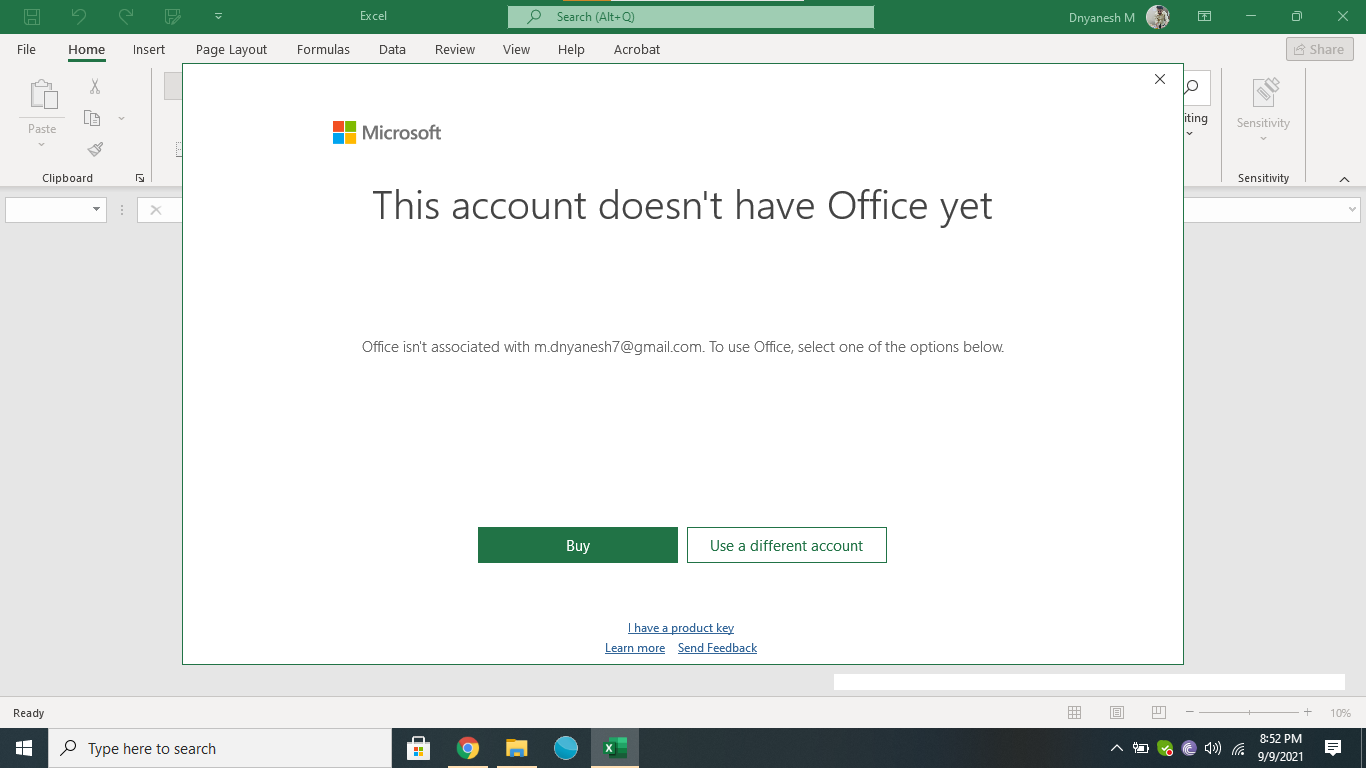This screenshot has height=768, width=1366.
Task: Click the Copy icon in Clipboard
Action: tap(92, 118)
